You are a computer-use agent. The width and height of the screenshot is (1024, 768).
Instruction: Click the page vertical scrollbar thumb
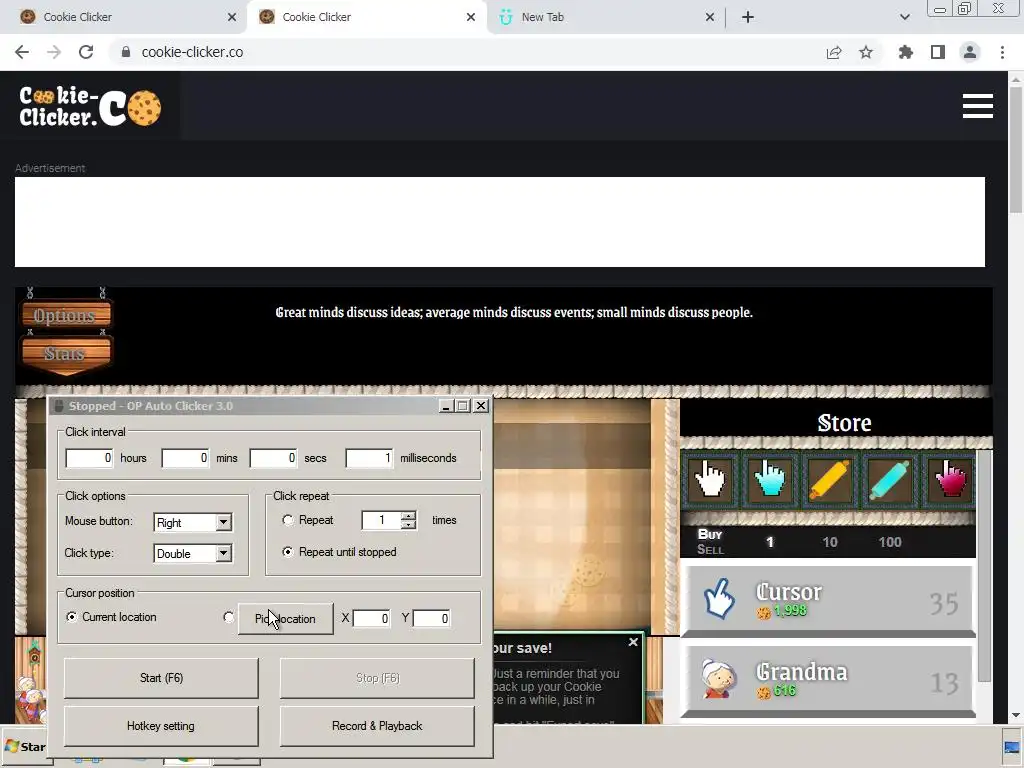[x=1016, y=149]
